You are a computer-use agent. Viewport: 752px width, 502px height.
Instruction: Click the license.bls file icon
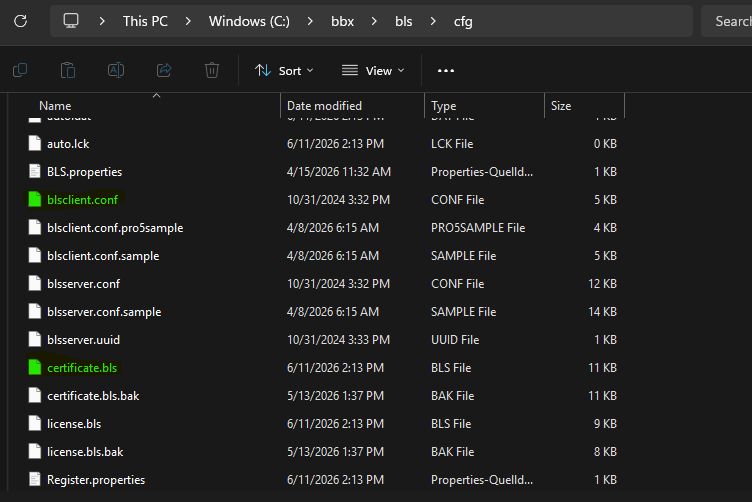pos(35,423)
